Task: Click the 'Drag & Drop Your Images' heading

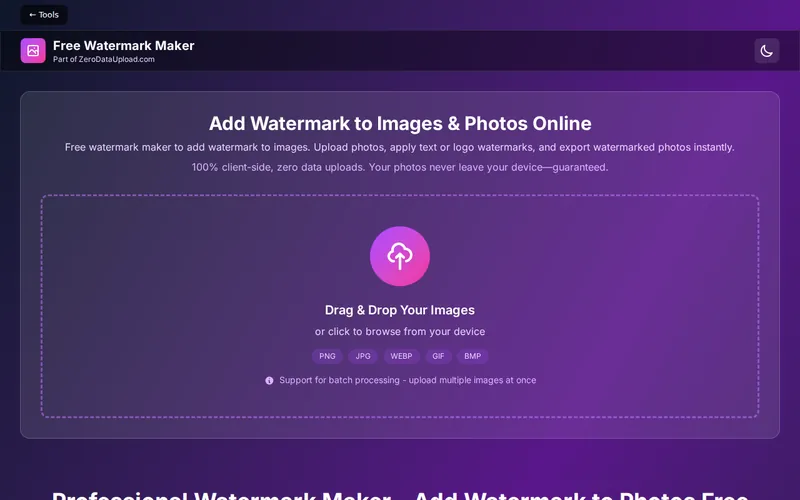Action: pos(400,310)
